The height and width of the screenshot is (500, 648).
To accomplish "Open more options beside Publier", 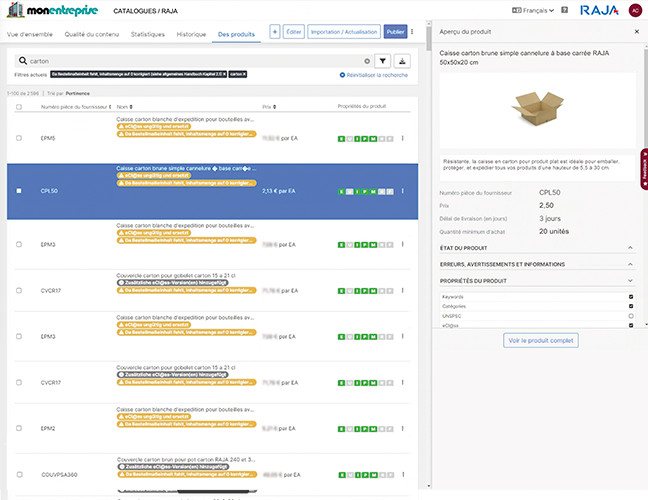I will point(412,31).
